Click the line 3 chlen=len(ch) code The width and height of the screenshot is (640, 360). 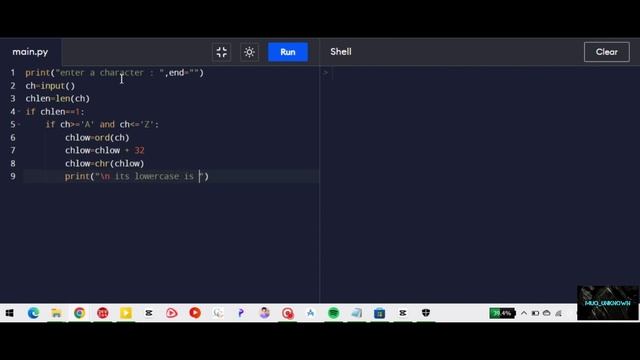tap(58, 99)
